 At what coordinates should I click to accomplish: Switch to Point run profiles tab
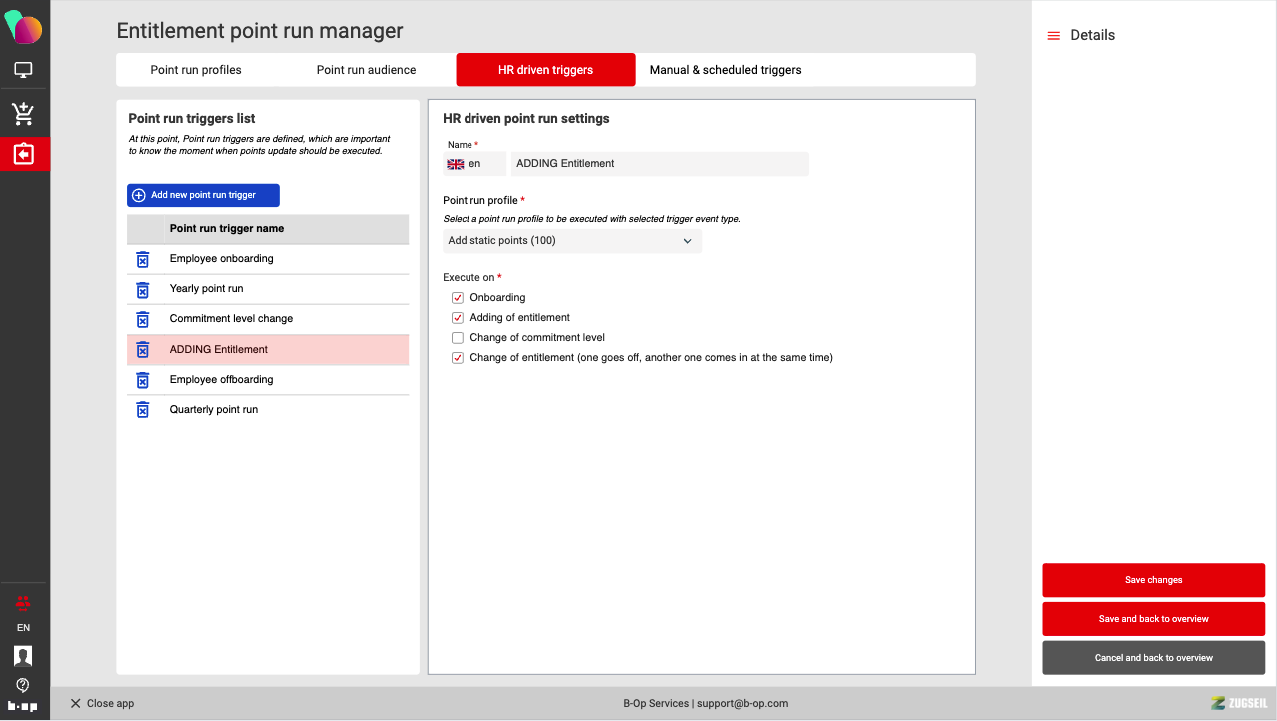tap(196, 70)
